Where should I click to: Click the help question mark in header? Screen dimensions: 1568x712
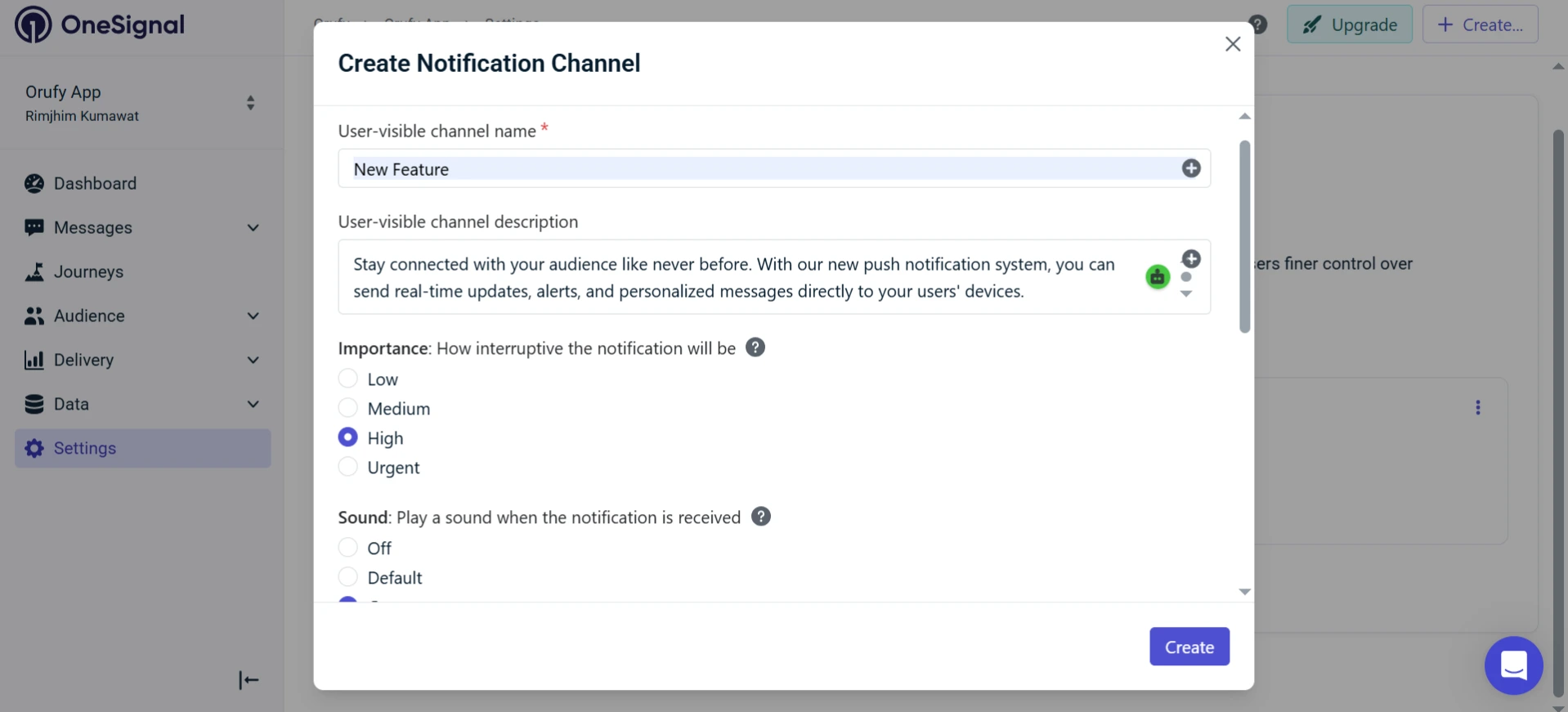(1258, 25)
